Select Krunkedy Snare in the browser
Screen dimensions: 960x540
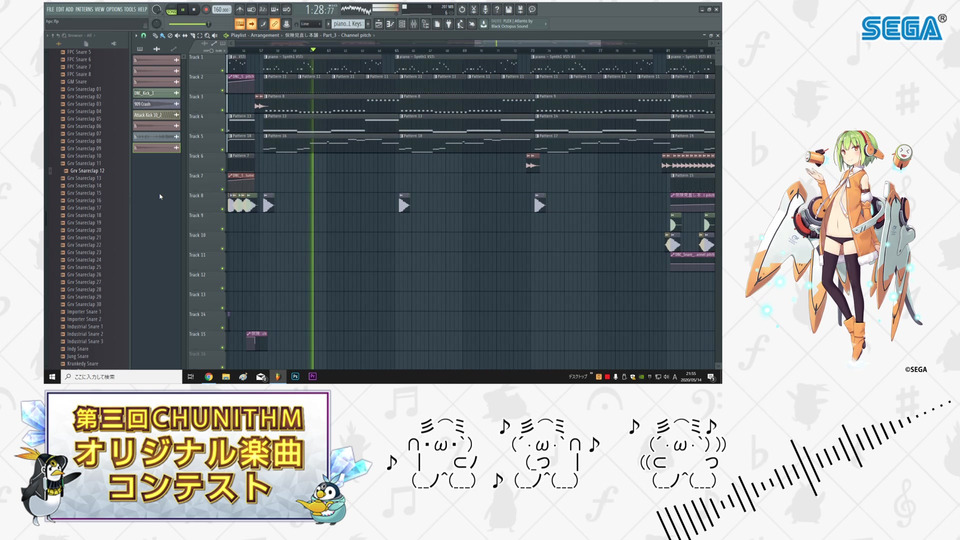(x=82, y=364)
